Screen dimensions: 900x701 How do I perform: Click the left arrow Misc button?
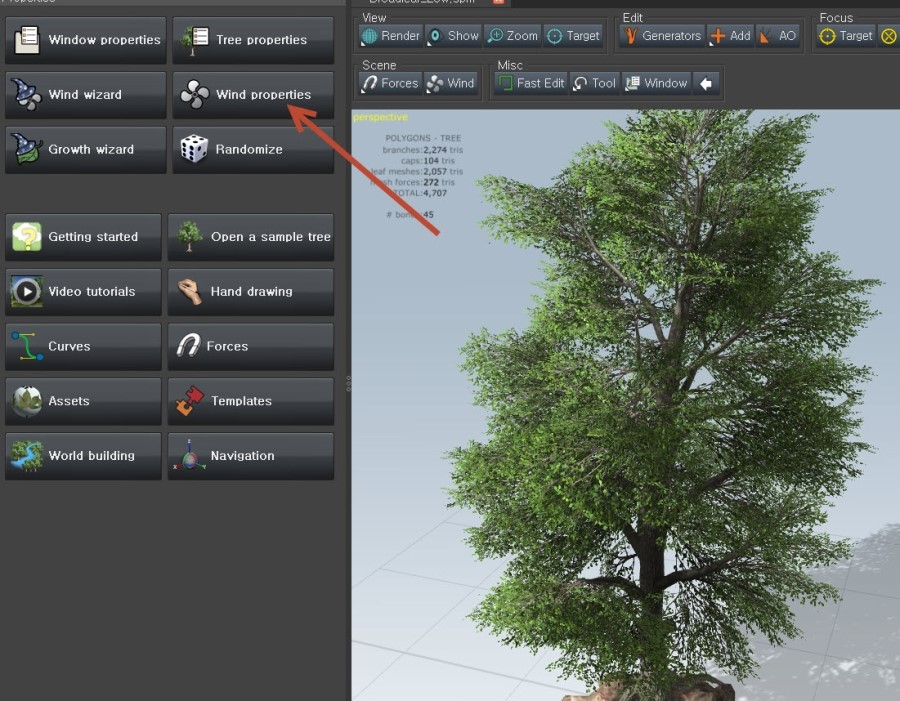click(706, 83)
